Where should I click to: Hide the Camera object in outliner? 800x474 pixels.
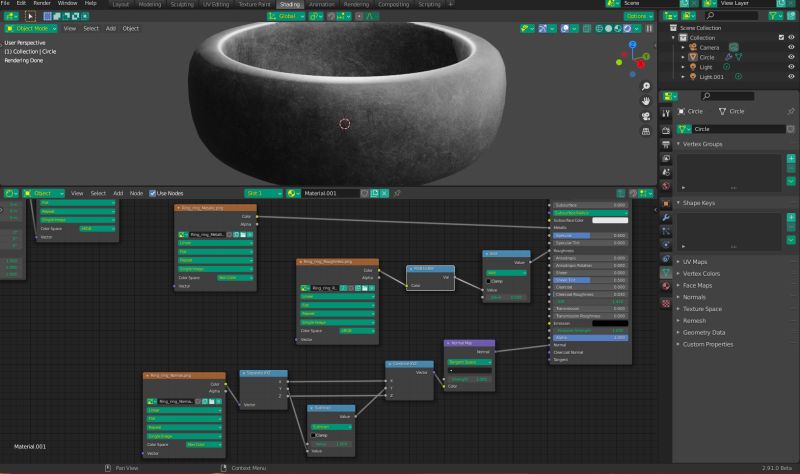tap(791, 47)
